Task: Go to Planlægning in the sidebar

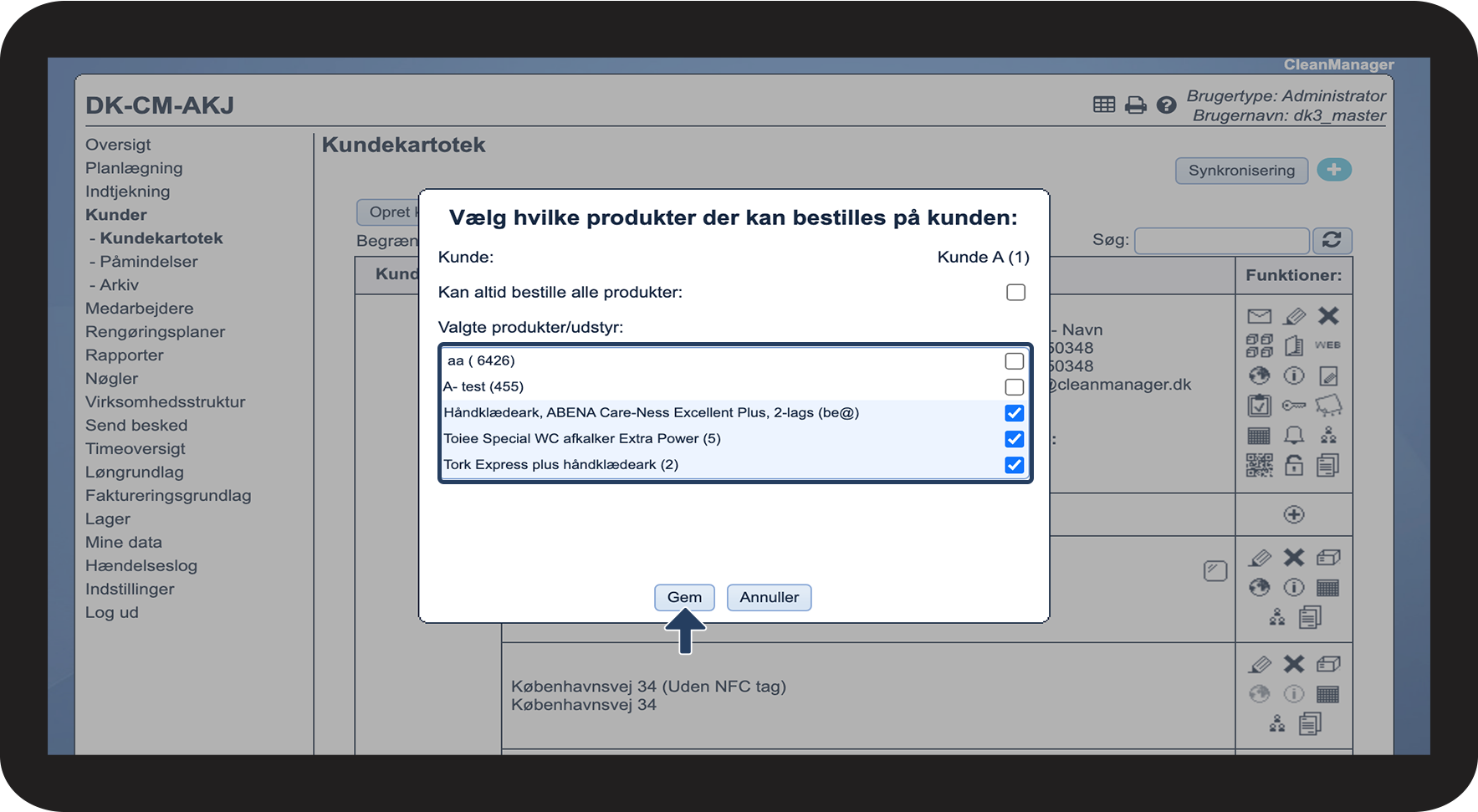Action: coord(134,168)
